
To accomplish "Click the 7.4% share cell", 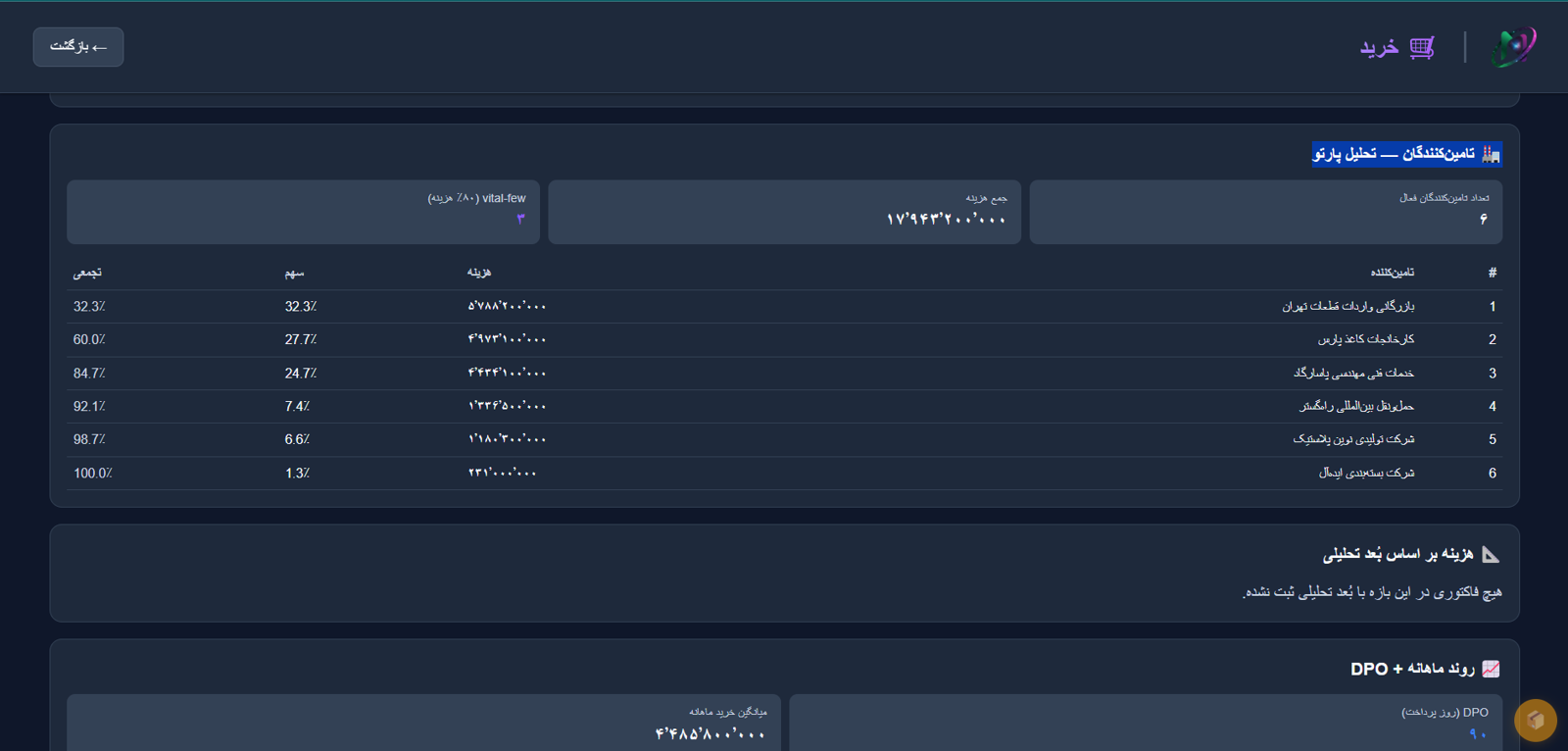I will tap(297, 406).
